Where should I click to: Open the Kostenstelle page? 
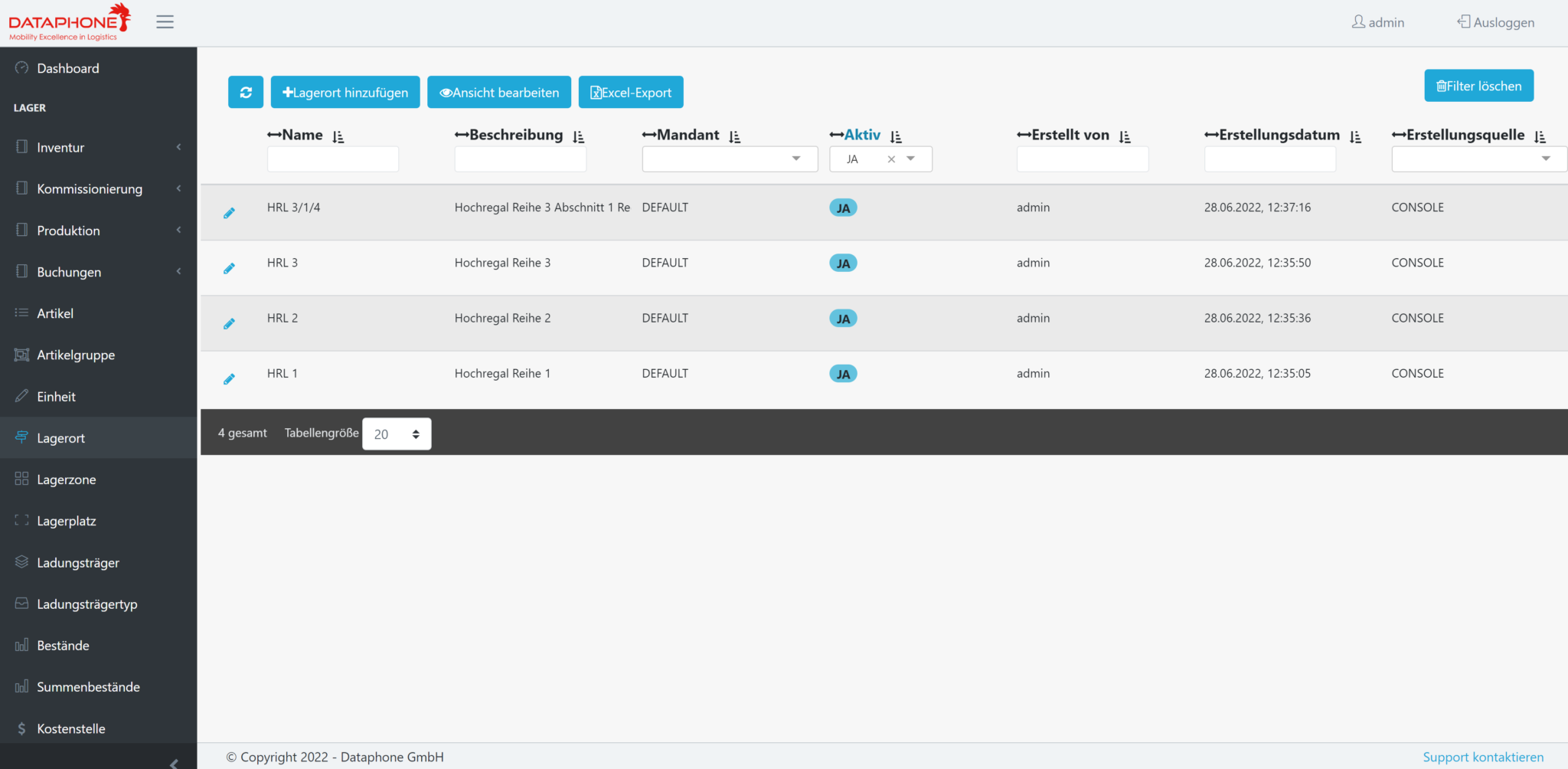pyautogui.click(x=70, y=728)
